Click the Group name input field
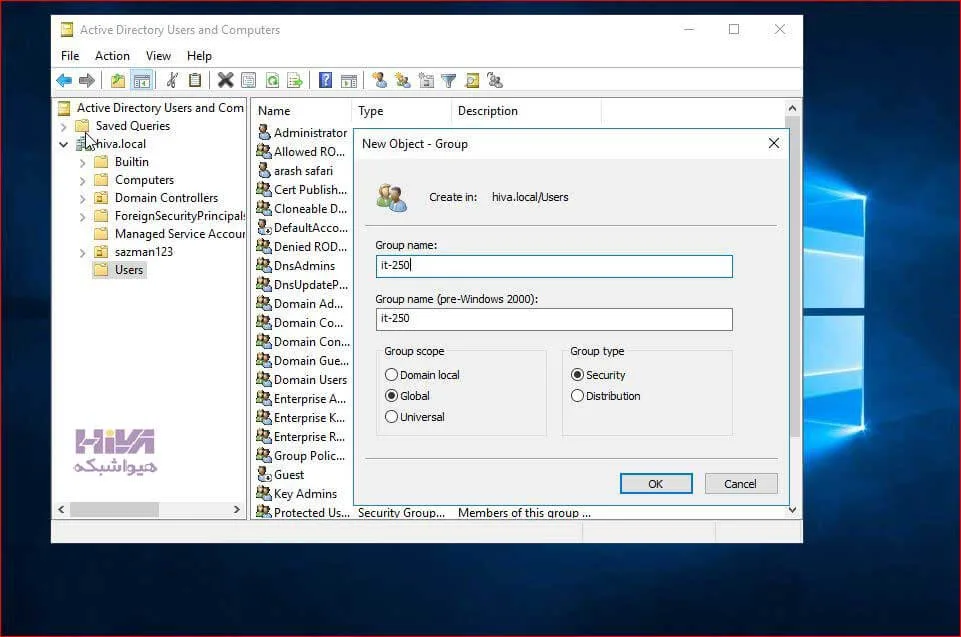This screenshot has height=637, width=961. pyautogui.click(x=554, y=266)
